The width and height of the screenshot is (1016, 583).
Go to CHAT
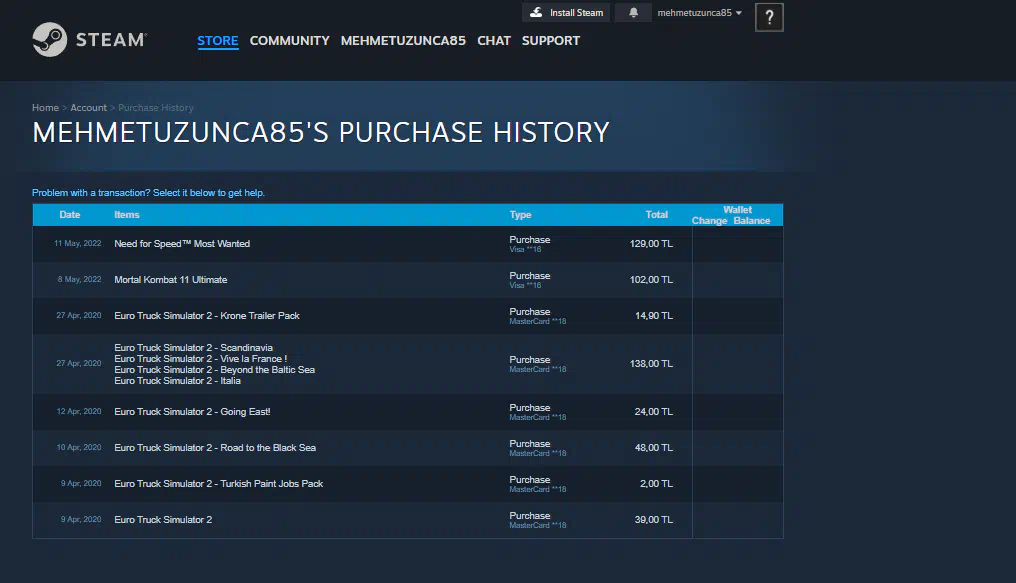point(494,41)
